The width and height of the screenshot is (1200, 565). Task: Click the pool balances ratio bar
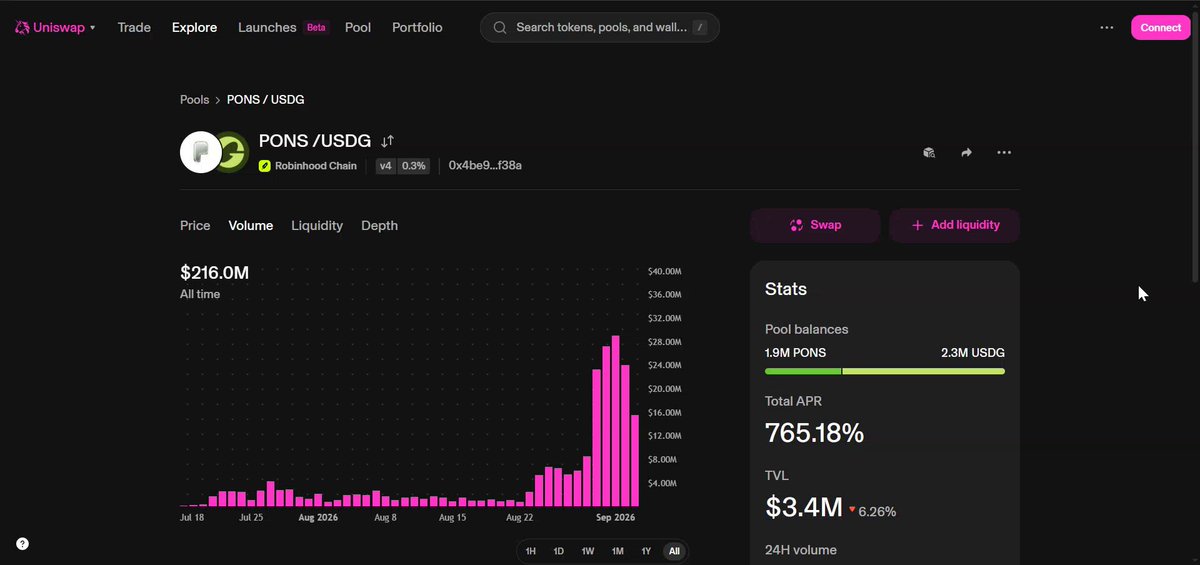[885, 371]
